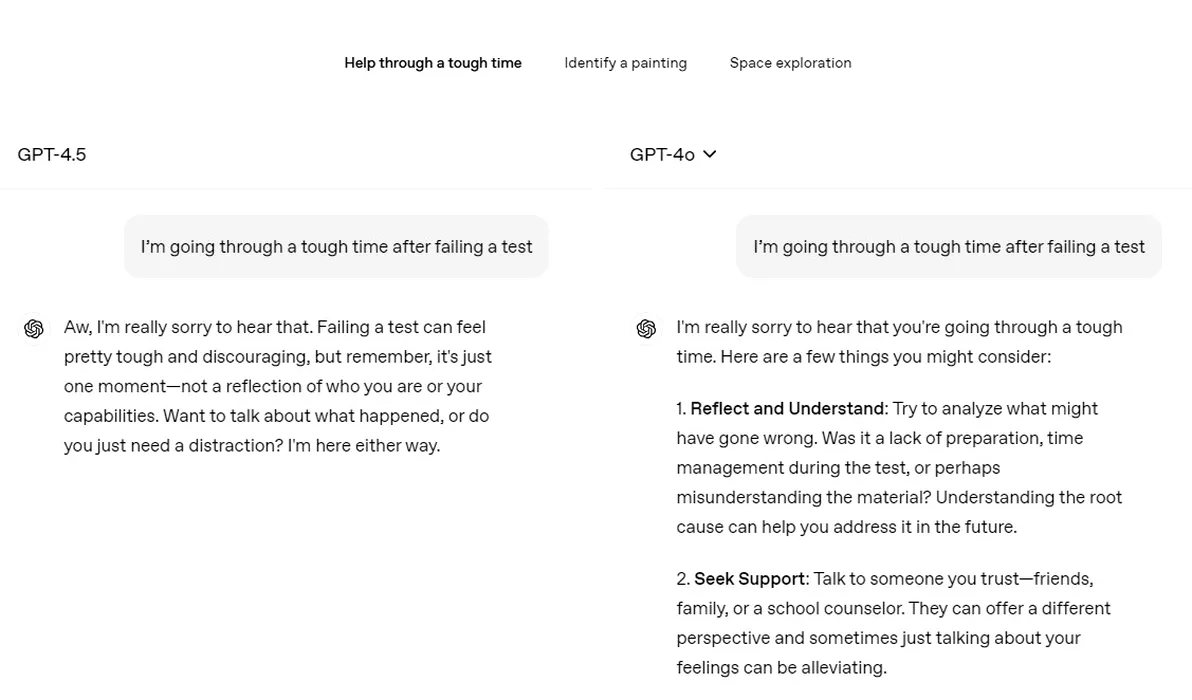
Task: Click the sentence about understanding the root cause
Action: click(899, 512)
